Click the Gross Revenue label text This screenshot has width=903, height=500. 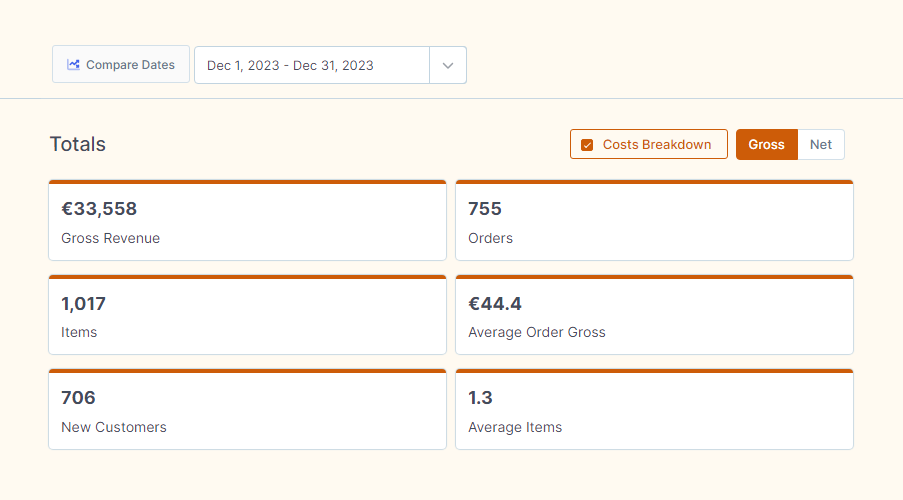coord(111,238)
